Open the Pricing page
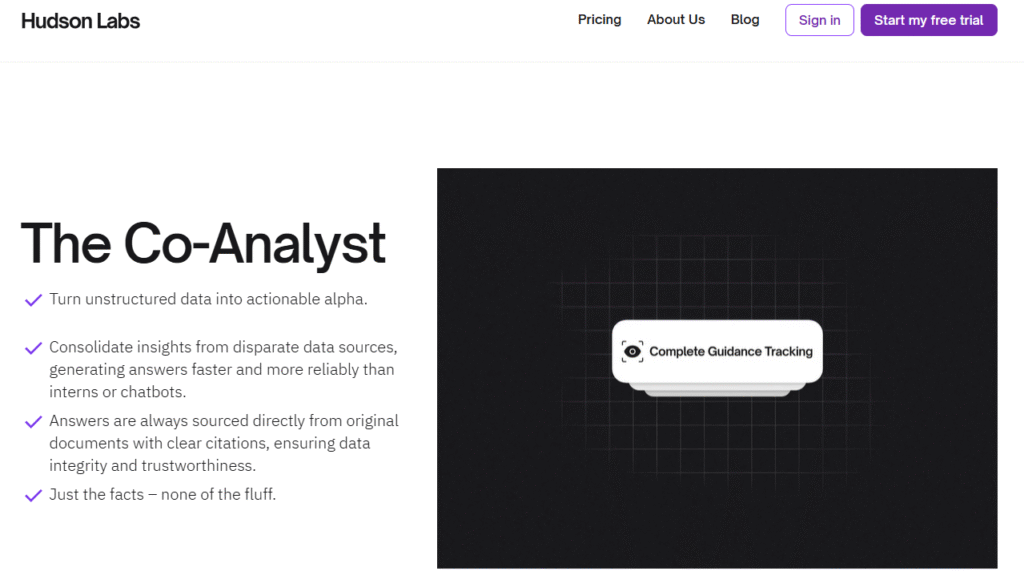 [x=600, y=20]
